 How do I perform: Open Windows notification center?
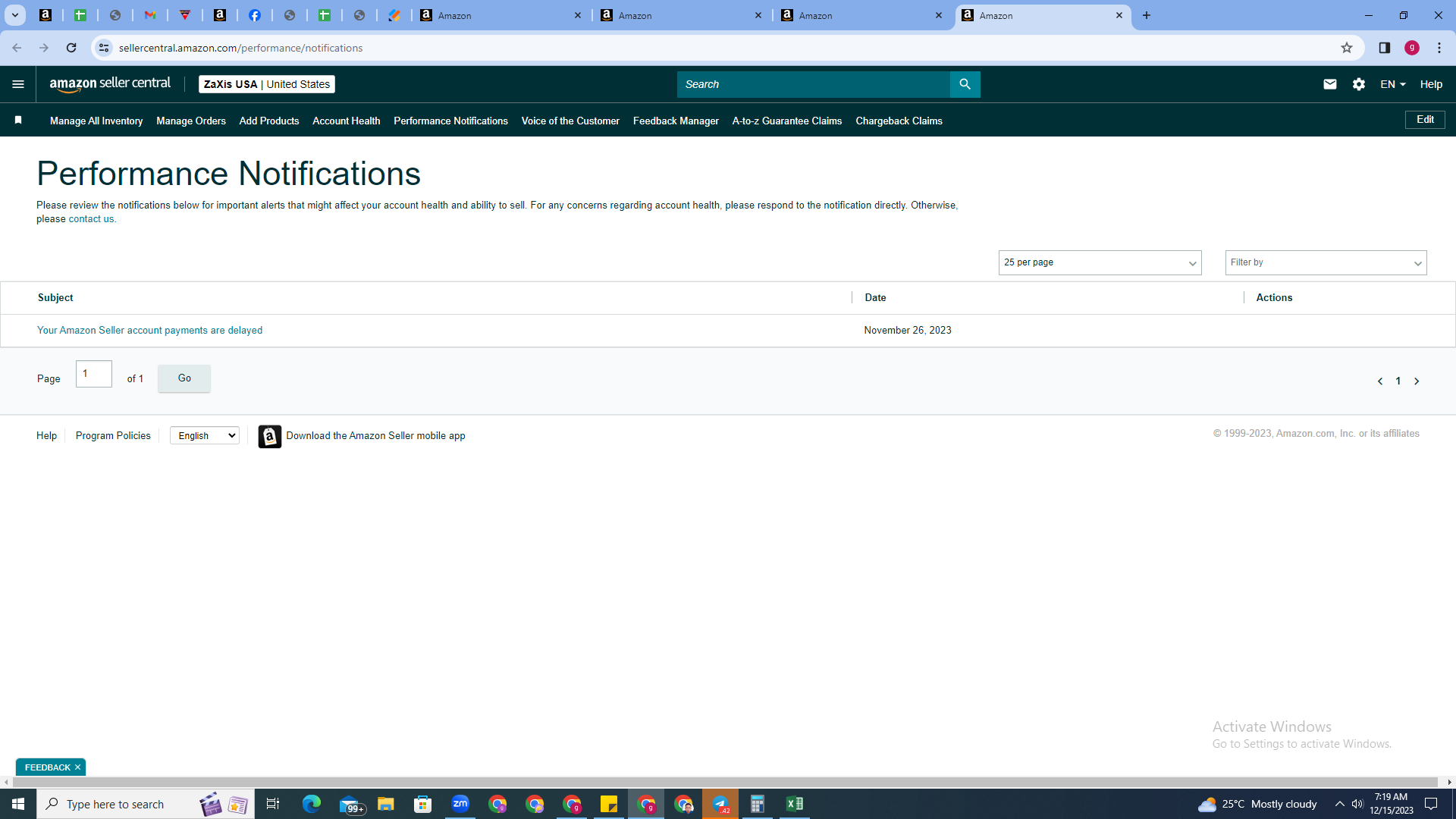(x=1432, y=804)
